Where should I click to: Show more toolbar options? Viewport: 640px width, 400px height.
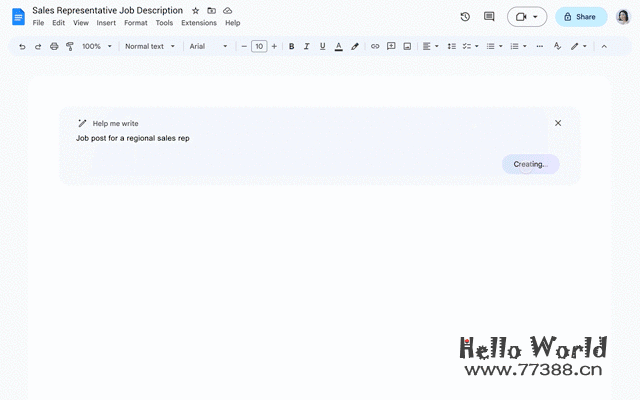pos(540,47)
